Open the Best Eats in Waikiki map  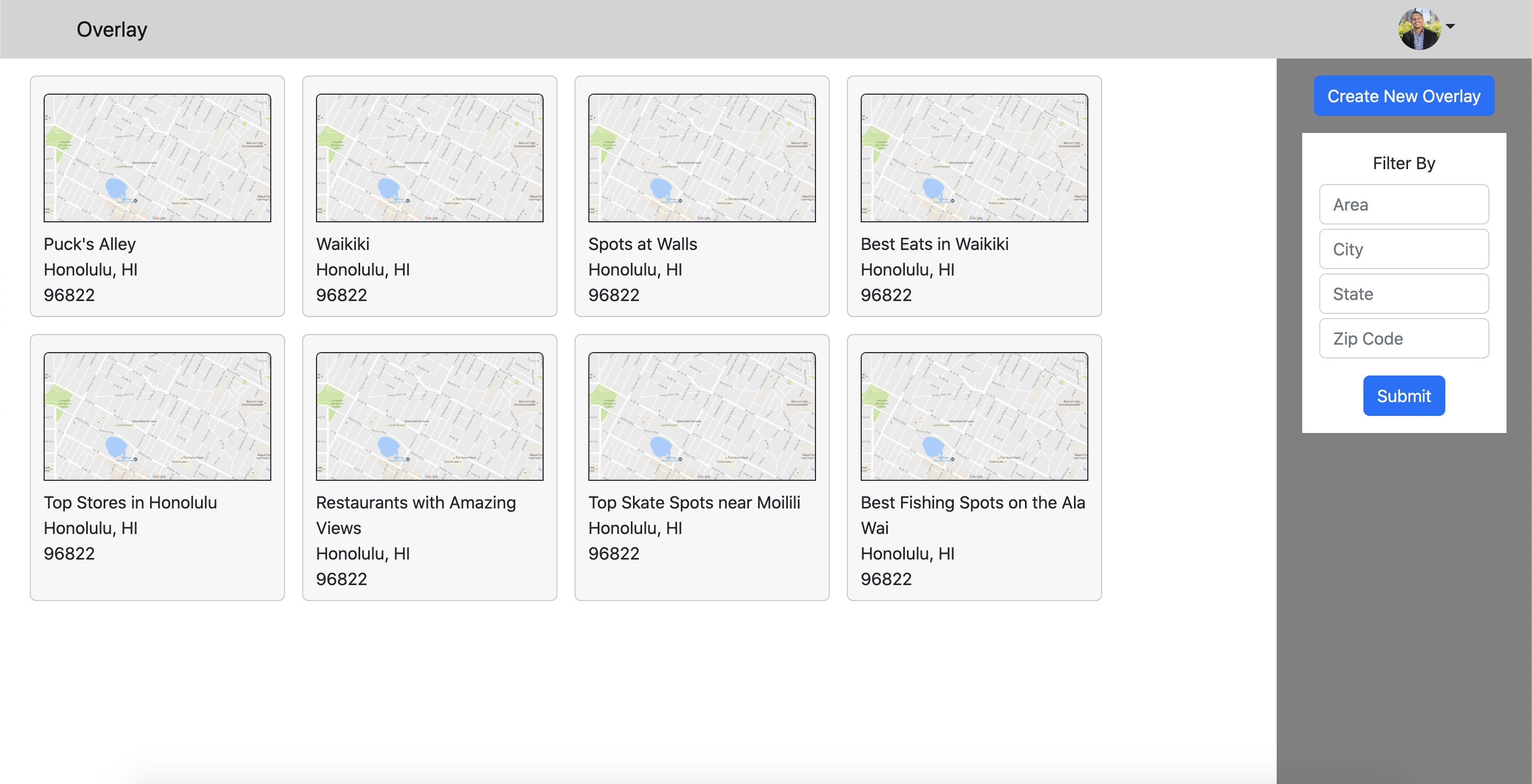pos(974,157)
